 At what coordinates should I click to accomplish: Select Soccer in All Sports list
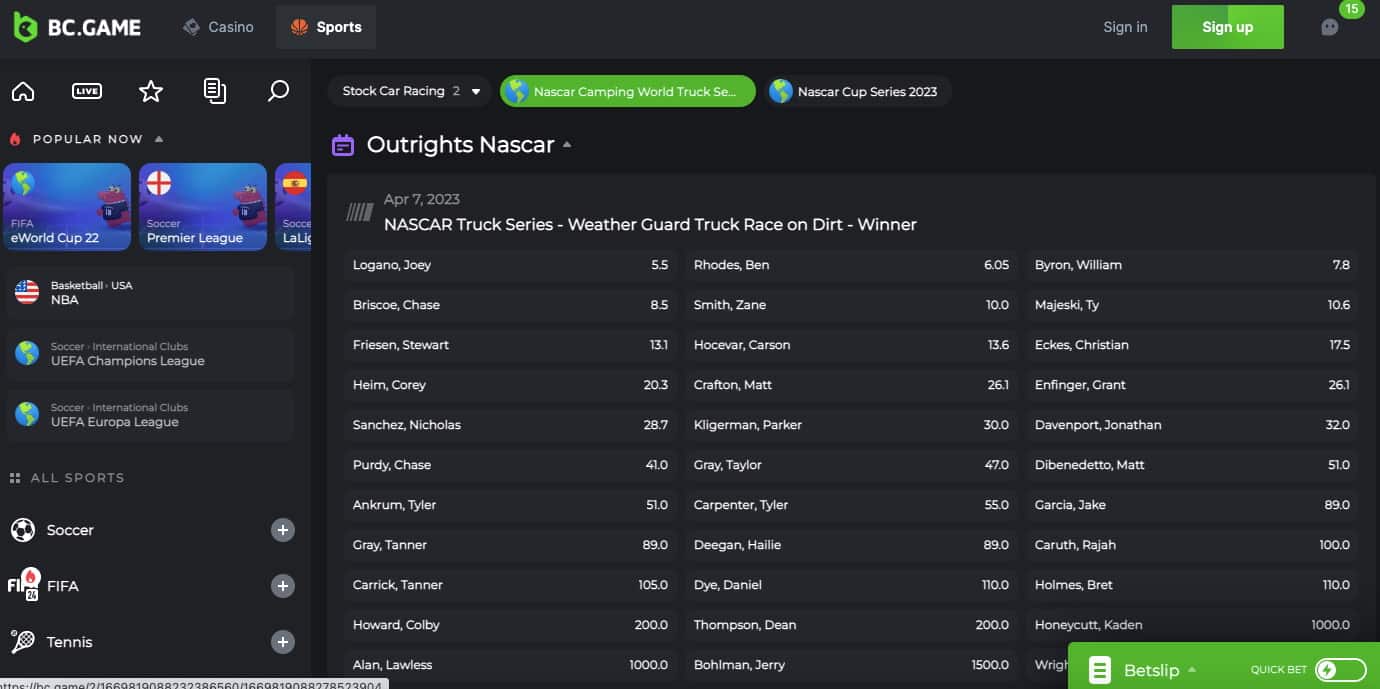click(150, 530)
